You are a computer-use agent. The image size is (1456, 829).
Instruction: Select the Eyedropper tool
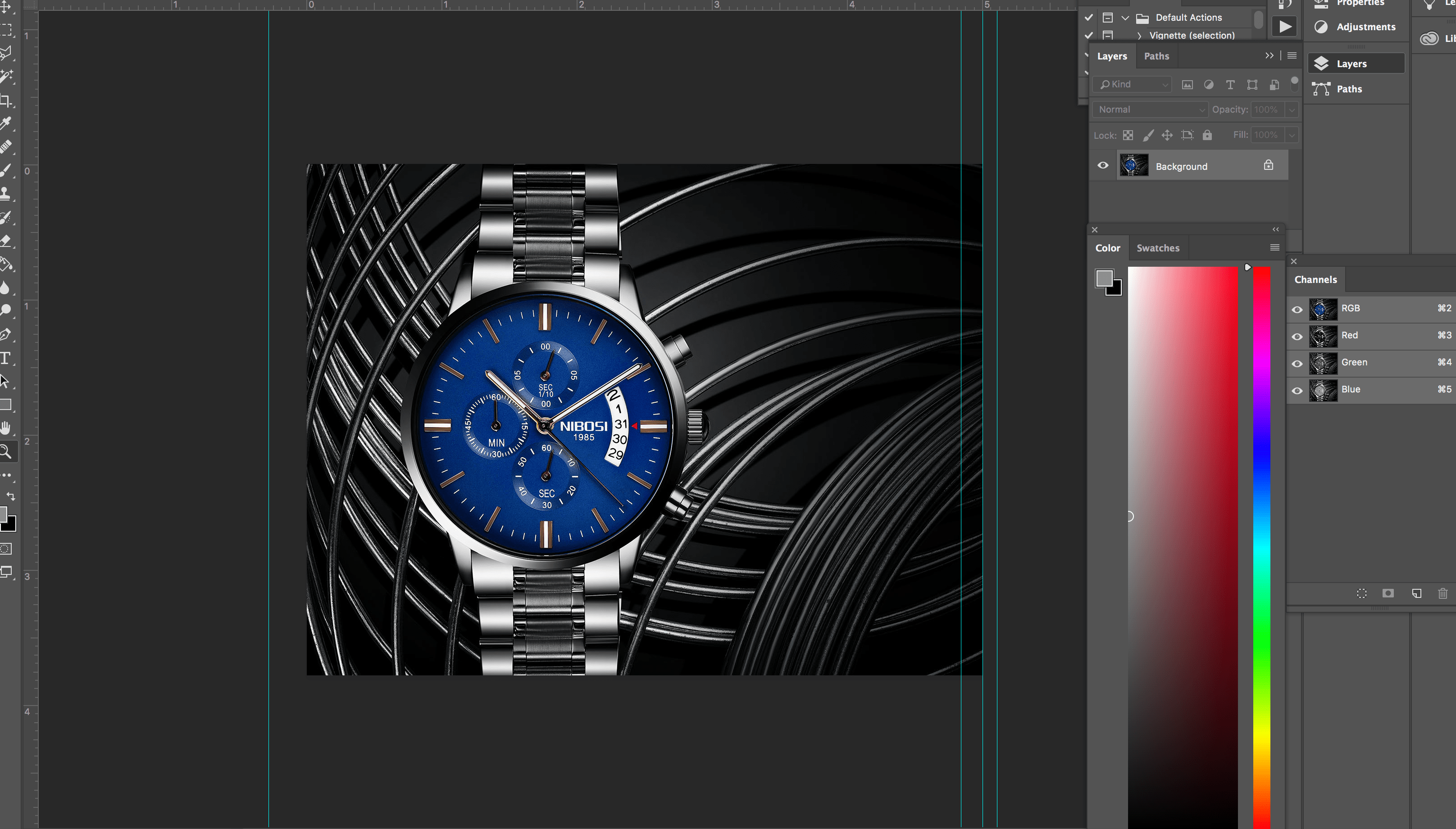click(6, 123)
